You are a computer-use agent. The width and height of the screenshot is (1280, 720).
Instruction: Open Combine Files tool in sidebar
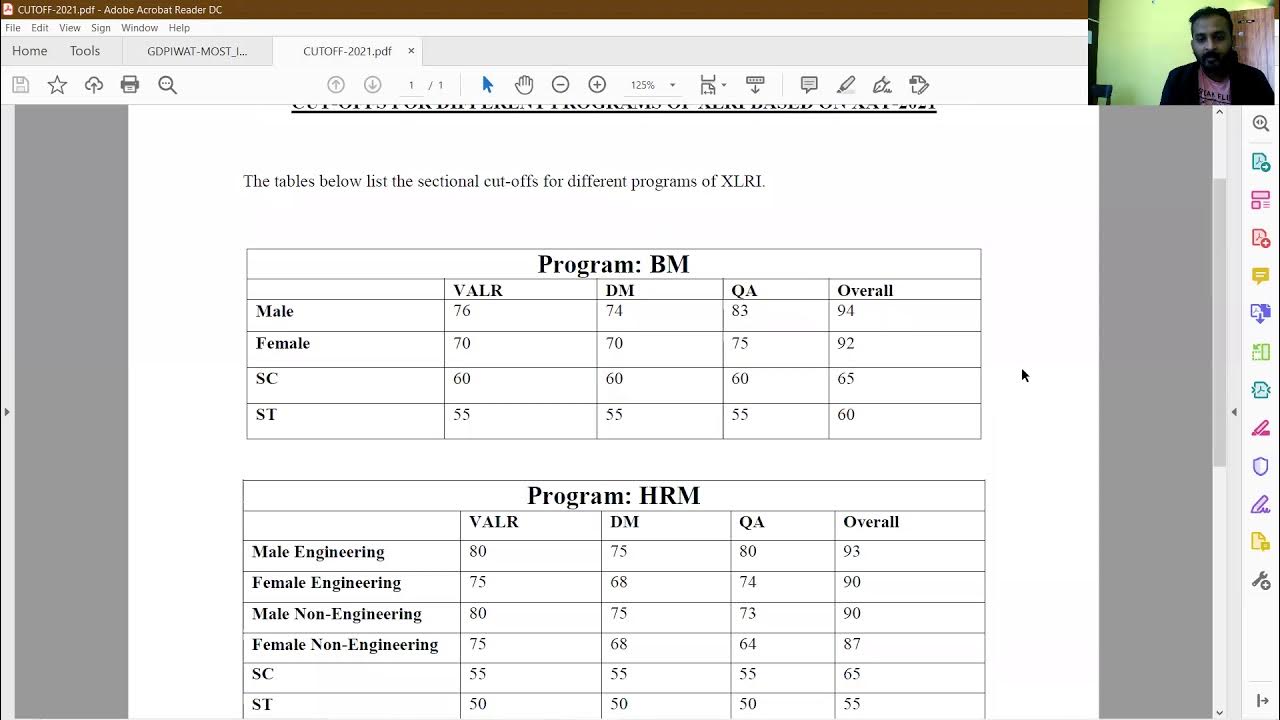1261,314
